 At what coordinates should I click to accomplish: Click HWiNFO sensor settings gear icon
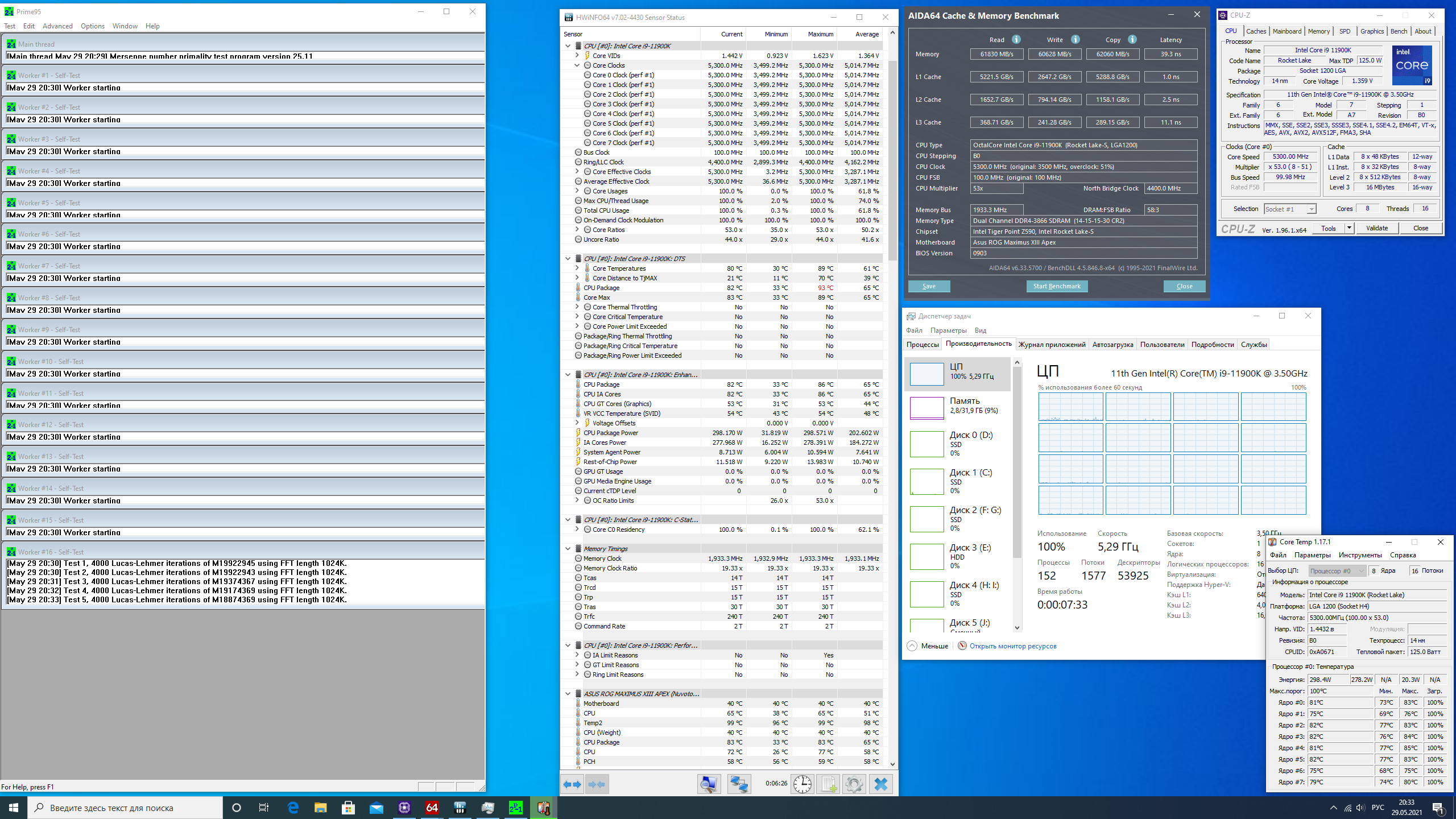[854, 784]
